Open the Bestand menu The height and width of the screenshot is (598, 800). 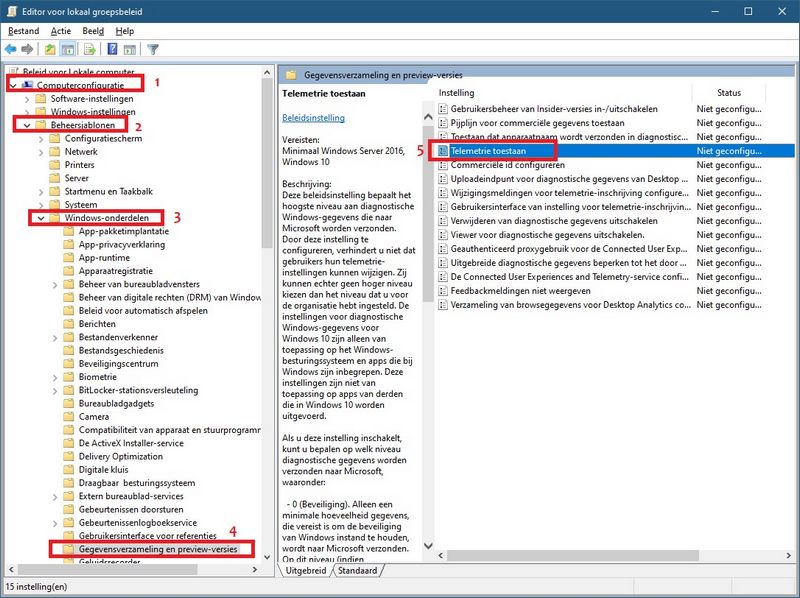coord(22,30)
